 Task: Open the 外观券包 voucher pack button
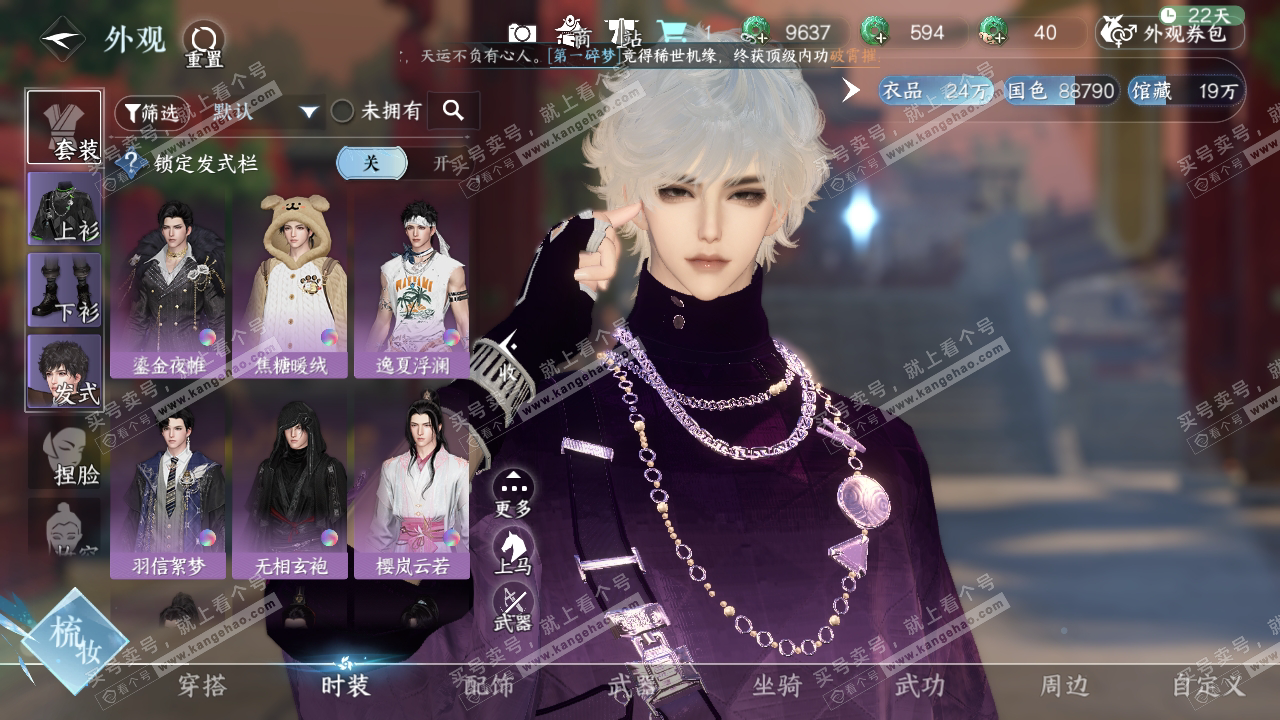[x=1170, y=33]
